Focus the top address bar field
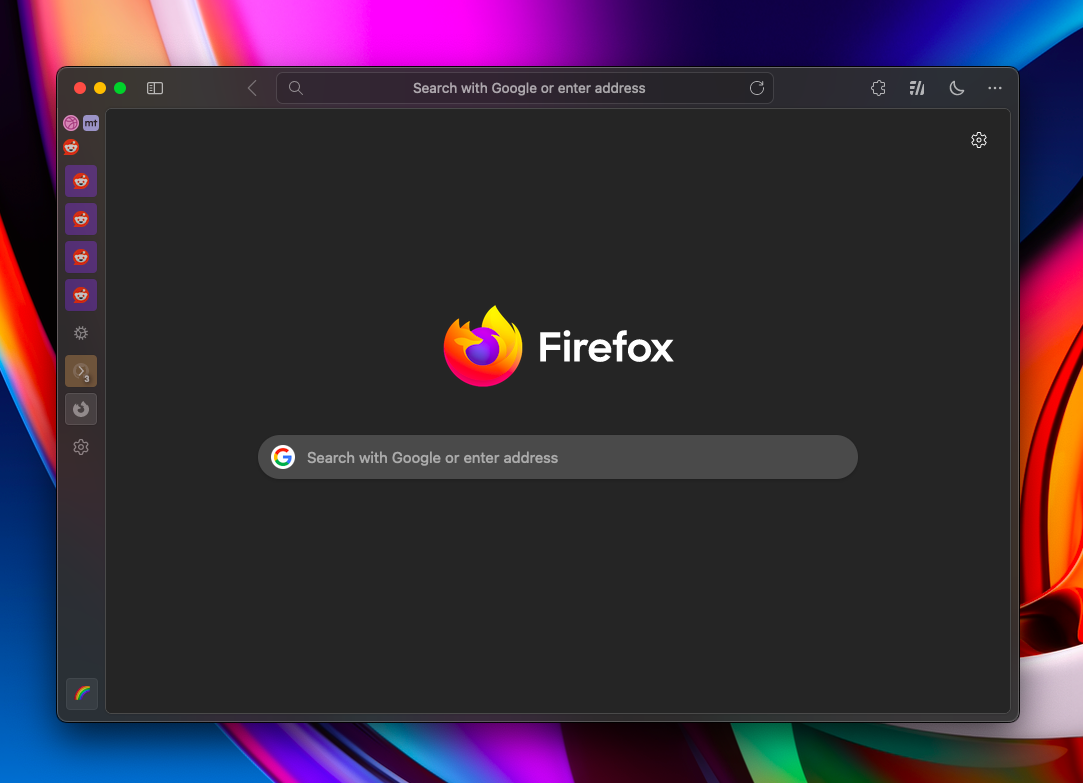The width and height of the screenshot is (1083, 783). pos(525,88)
